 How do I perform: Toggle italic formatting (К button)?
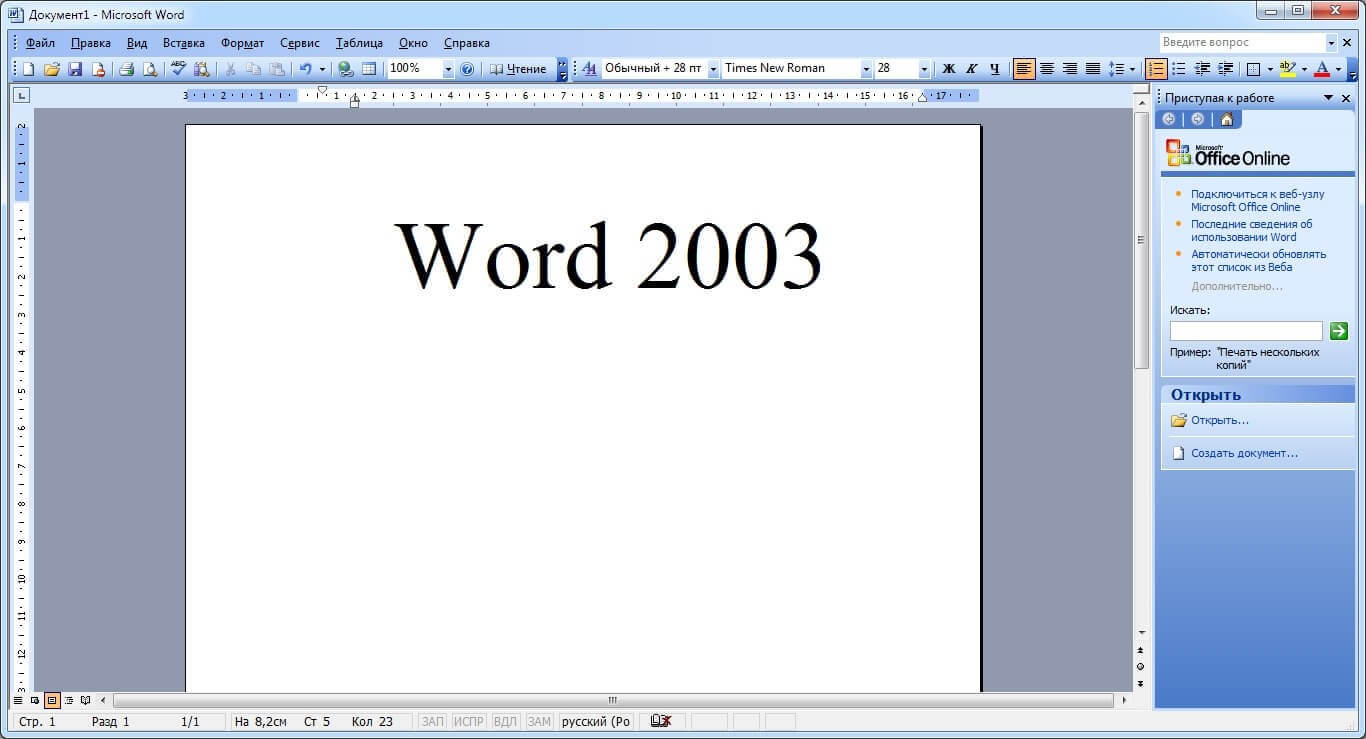pyautogui.click(x=971, y=69)
